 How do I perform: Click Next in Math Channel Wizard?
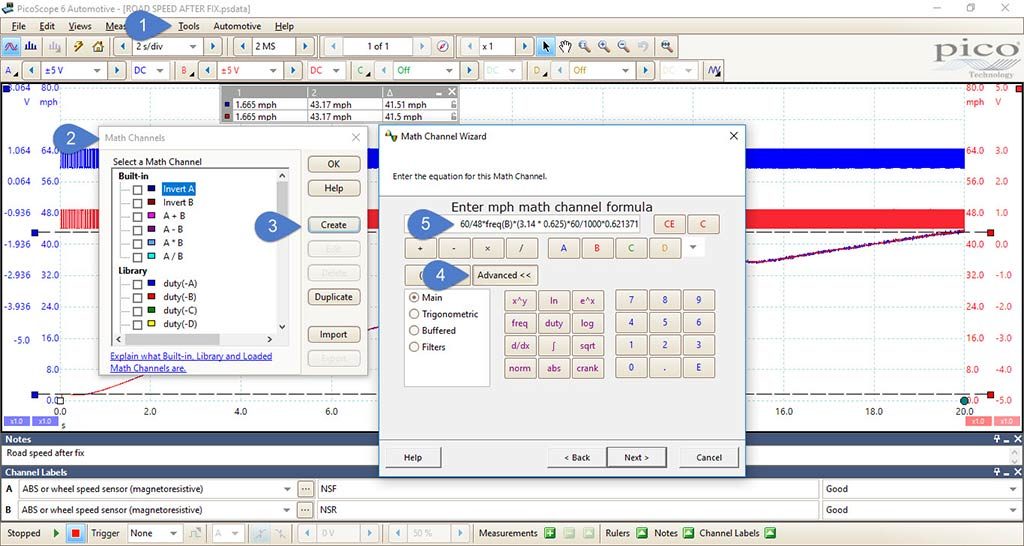[x=636, y=457]
